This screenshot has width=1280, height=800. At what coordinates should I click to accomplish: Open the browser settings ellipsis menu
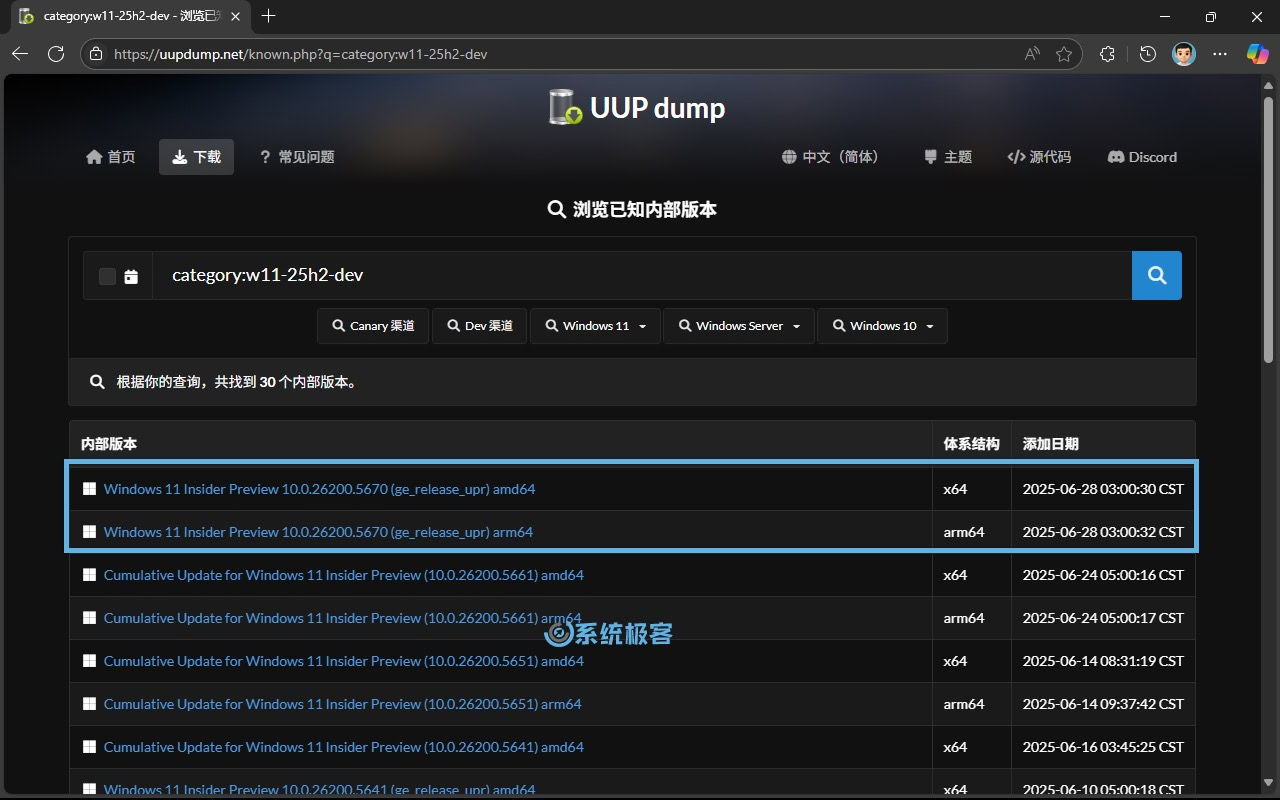1220,54
